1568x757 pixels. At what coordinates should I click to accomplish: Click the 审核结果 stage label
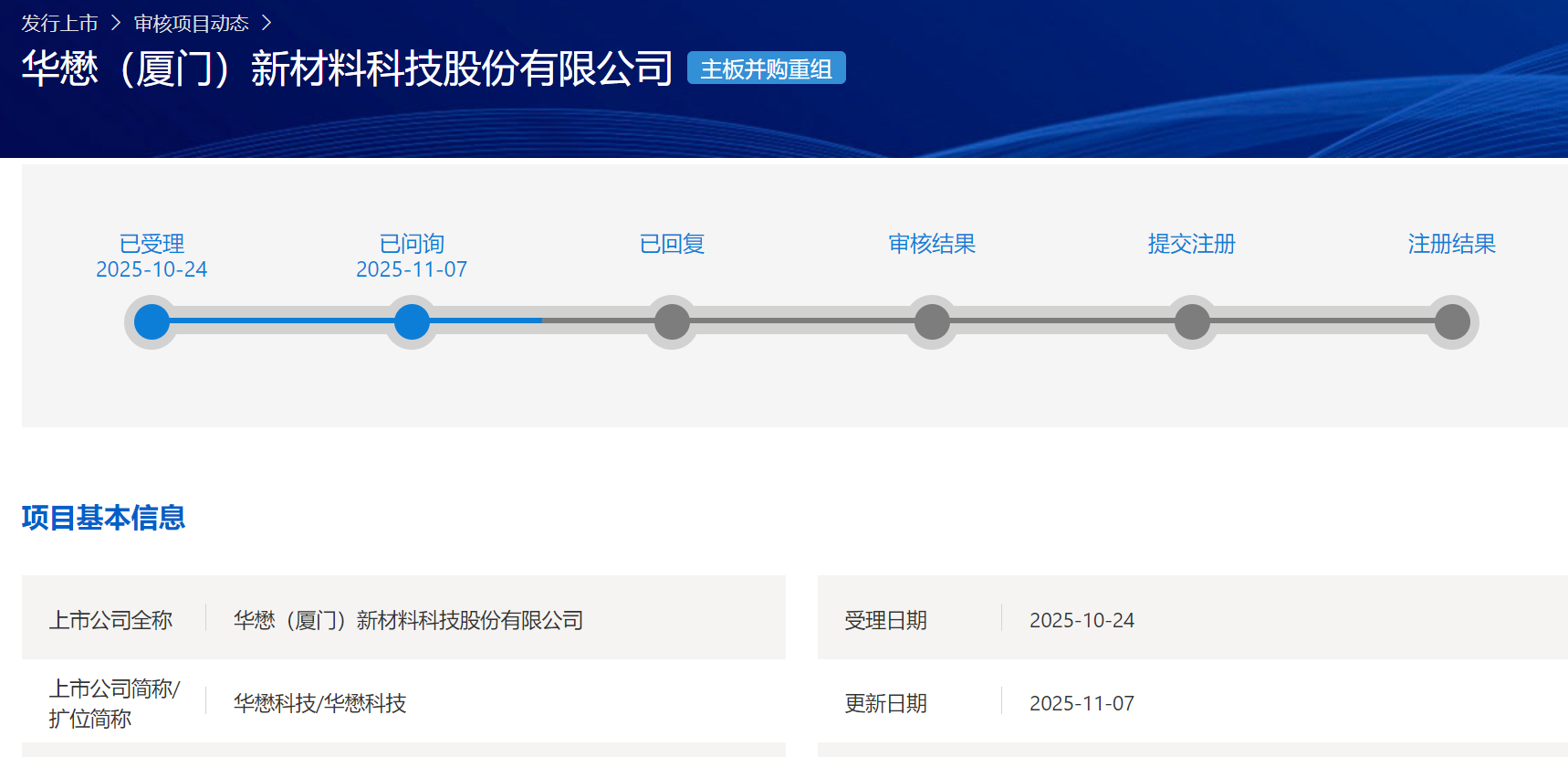pyautogui.click(x=932, y=244)
